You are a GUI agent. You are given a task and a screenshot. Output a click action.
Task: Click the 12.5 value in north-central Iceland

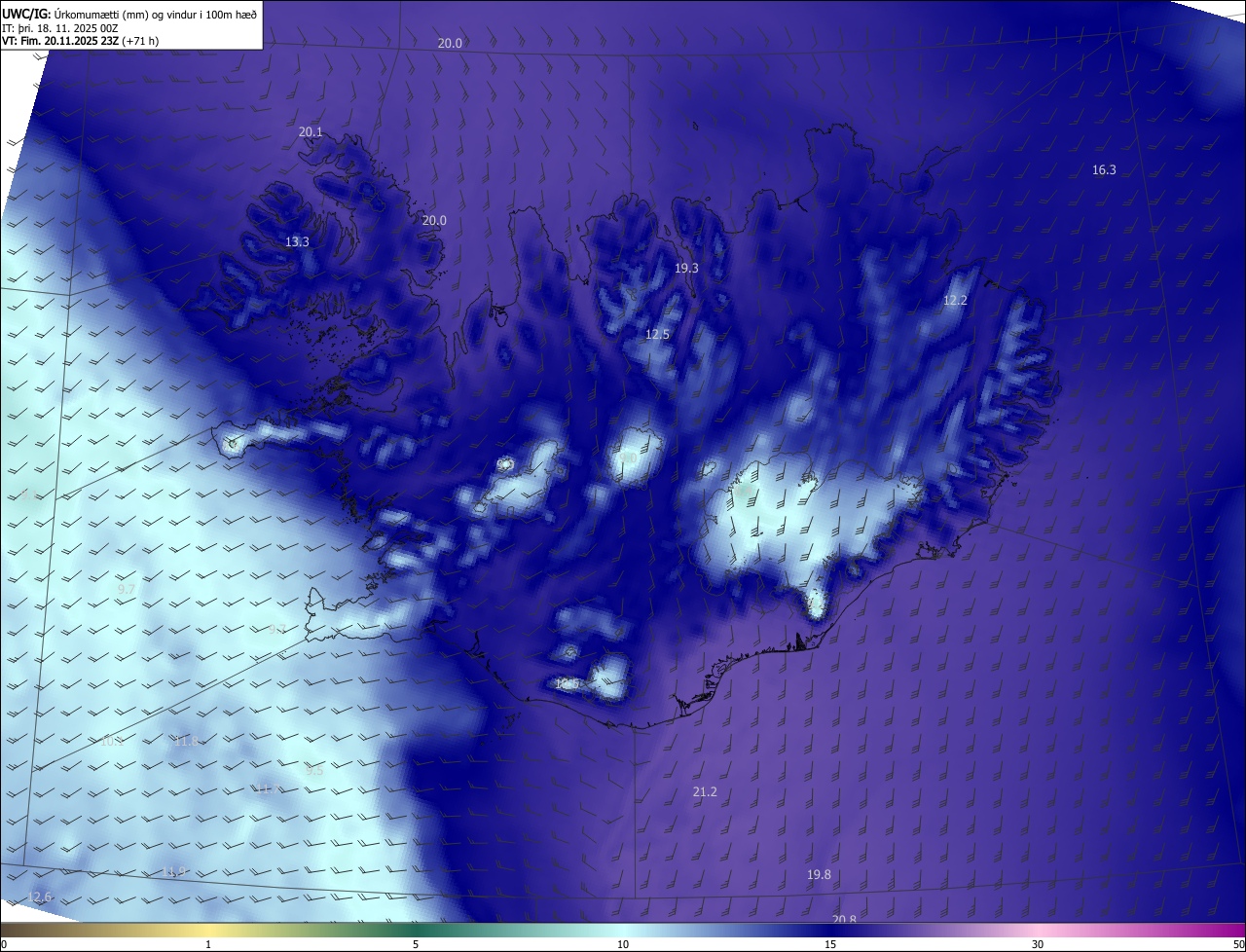pos(657,335)
